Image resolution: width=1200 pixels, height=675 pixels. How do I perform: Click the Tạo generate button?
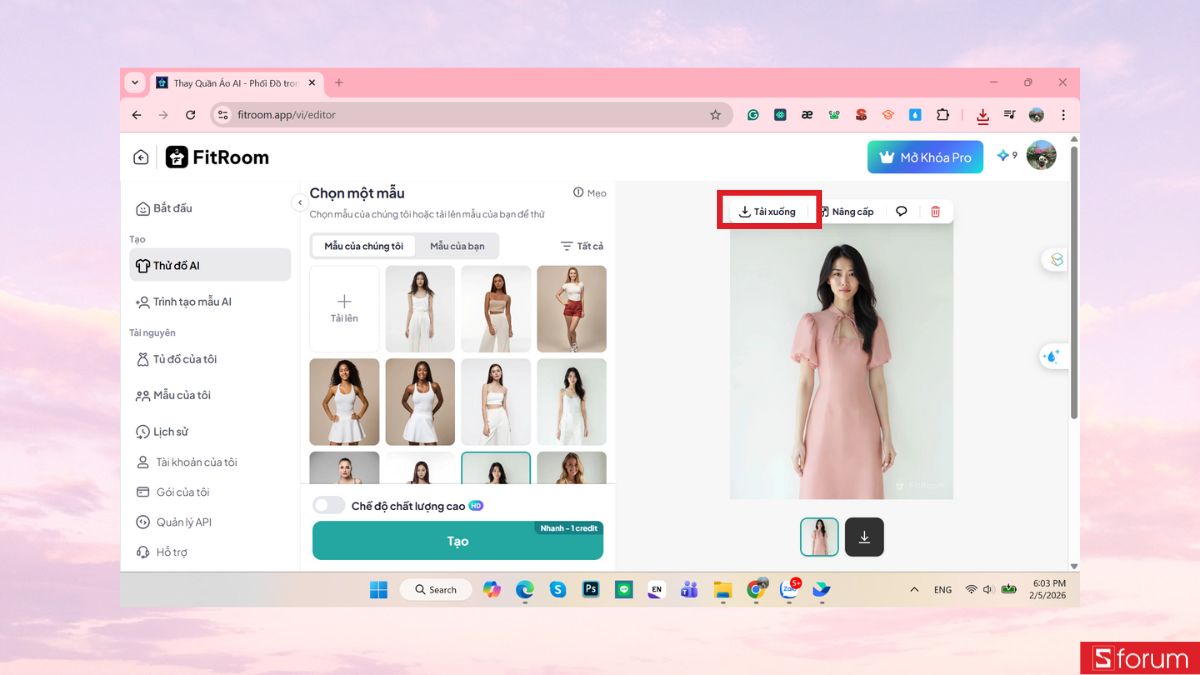point(458,541)
